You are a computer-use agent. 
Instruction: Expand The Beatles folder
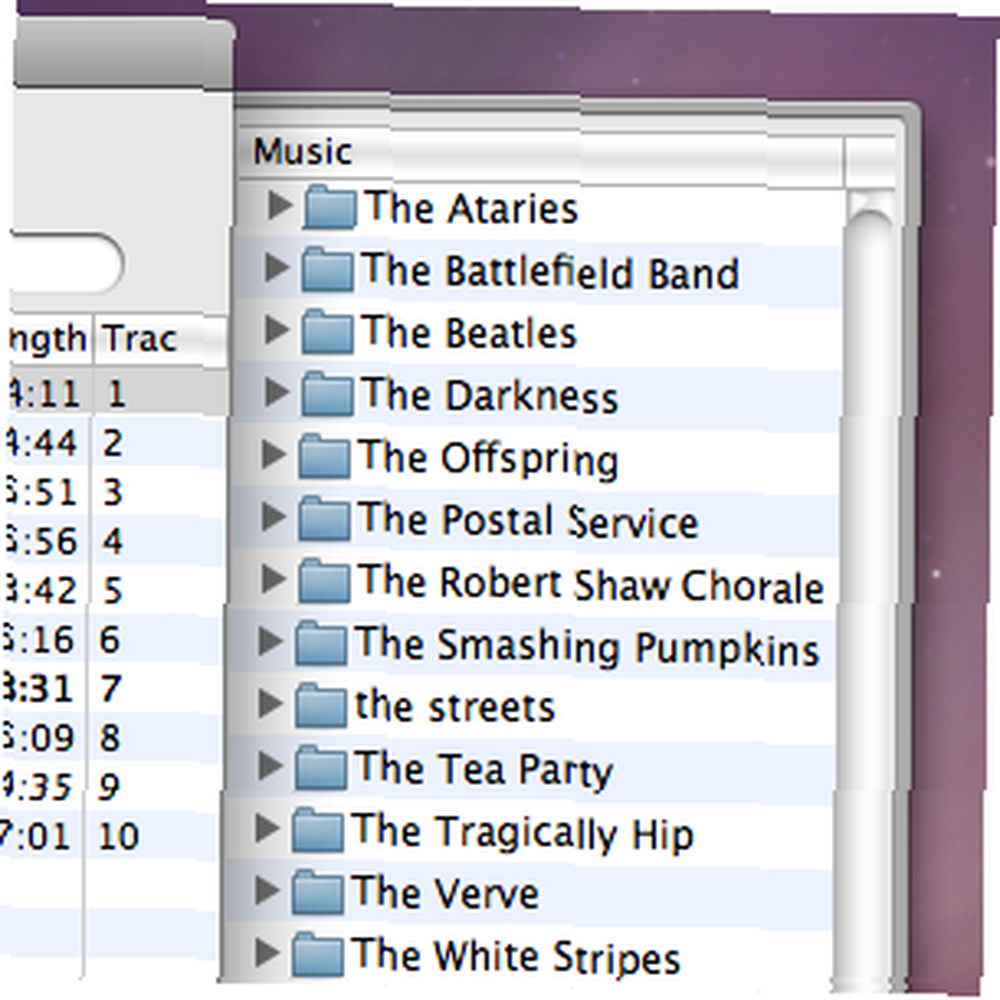pyautogui.click(x=277, y=330)
